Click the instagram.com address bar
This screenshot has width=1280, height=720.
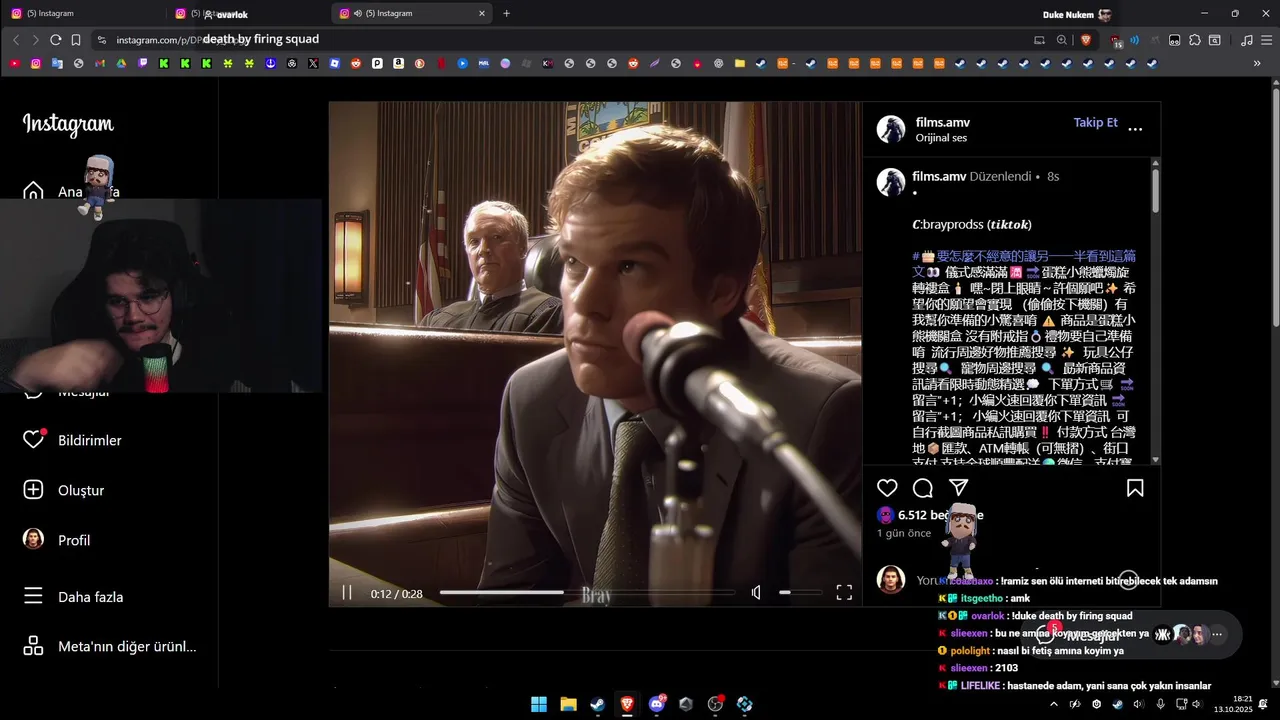pos(560,40)
